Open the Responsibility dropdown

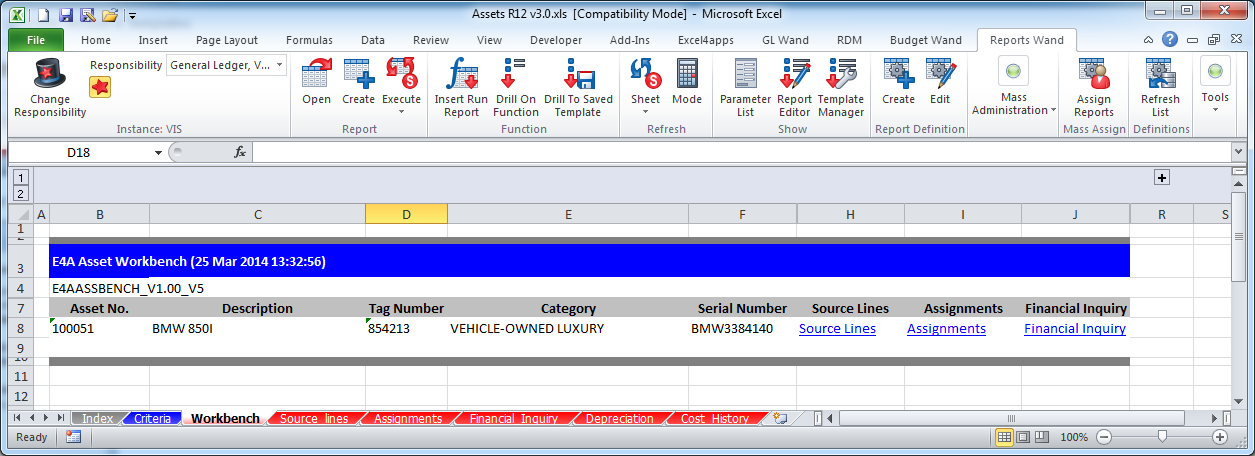[279, 65]
